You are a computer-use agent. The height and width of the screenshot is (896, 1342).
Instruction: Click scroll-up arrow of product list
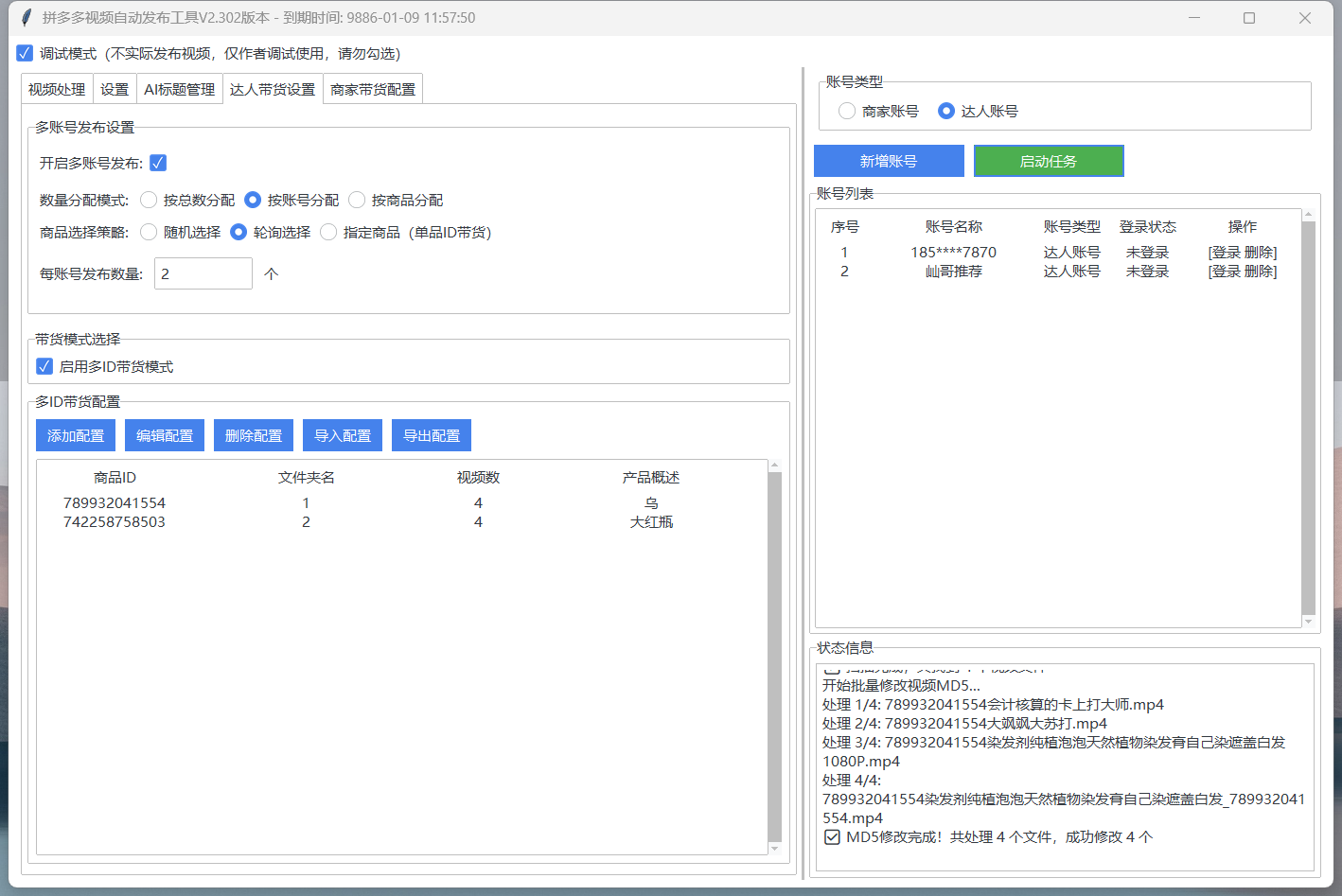click(775, 466)
